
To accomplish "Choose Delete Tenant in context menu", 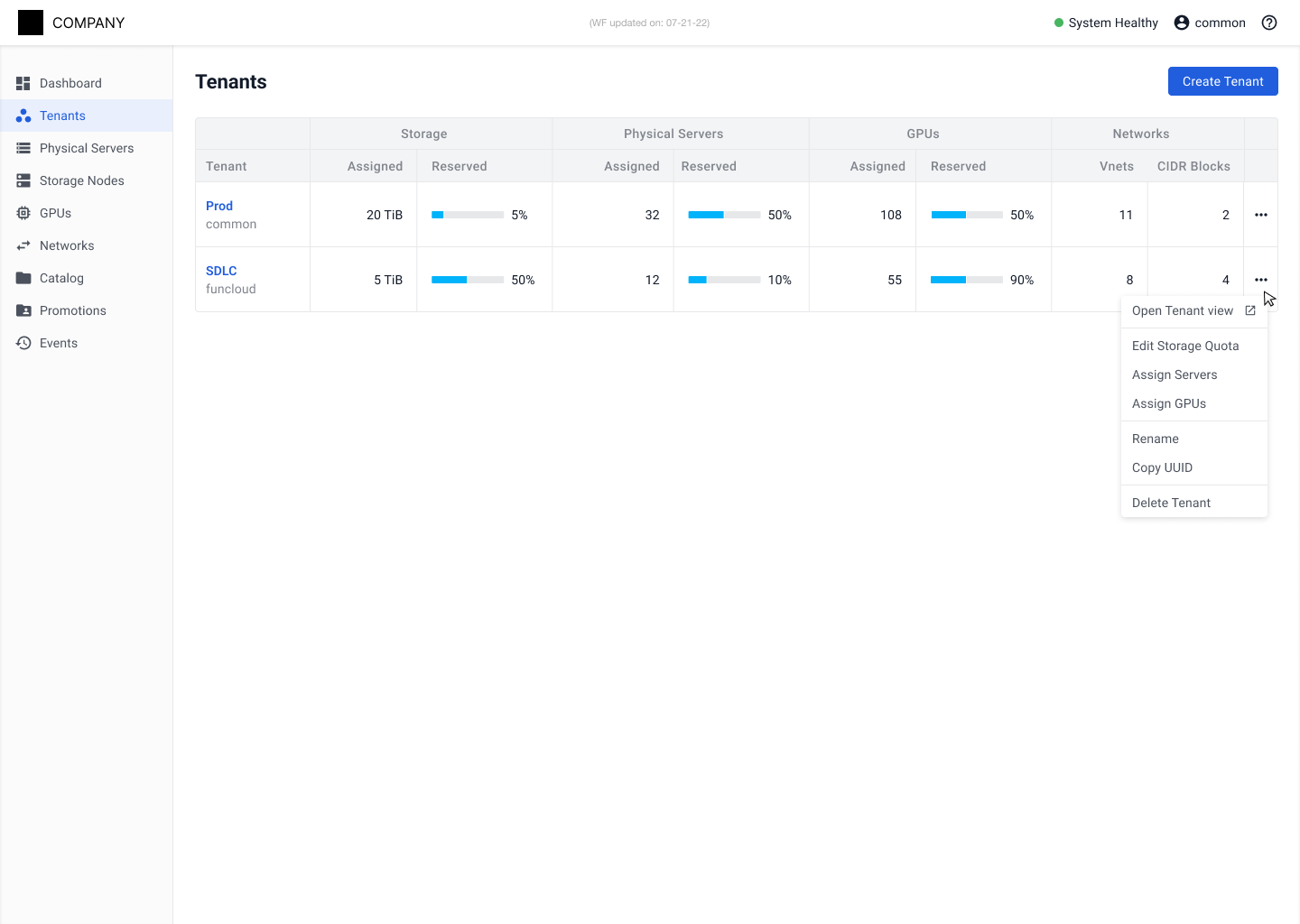I will (1171, 503).
